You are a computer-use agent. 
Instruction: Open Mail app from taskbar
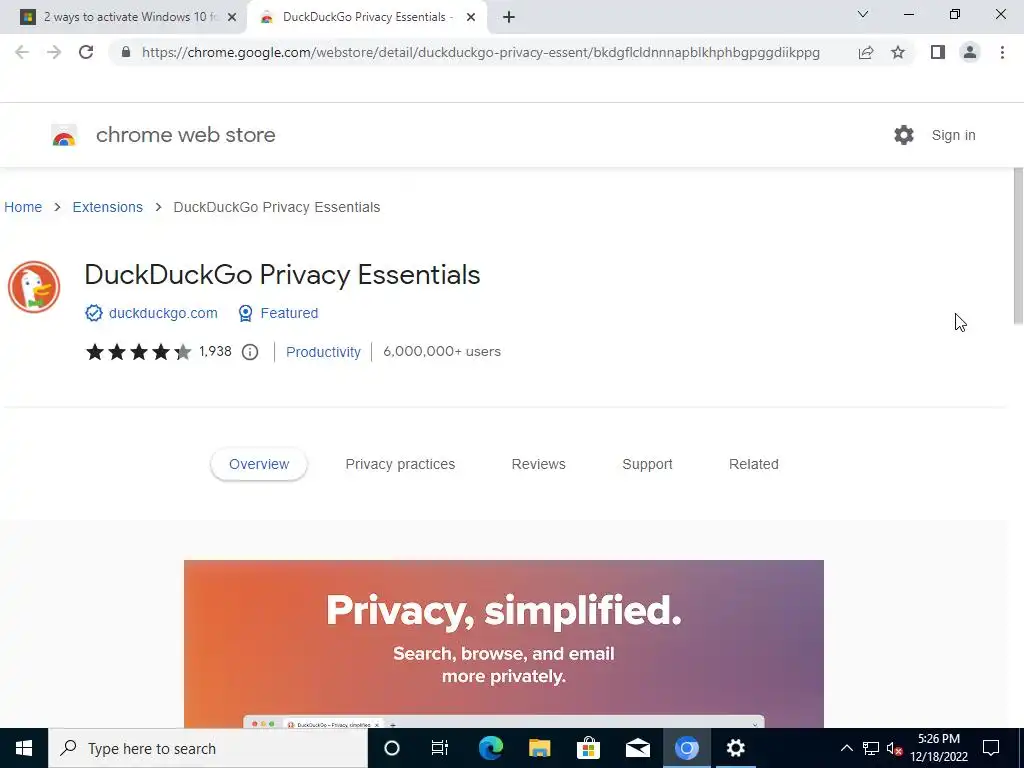click(x=637, y=748)
